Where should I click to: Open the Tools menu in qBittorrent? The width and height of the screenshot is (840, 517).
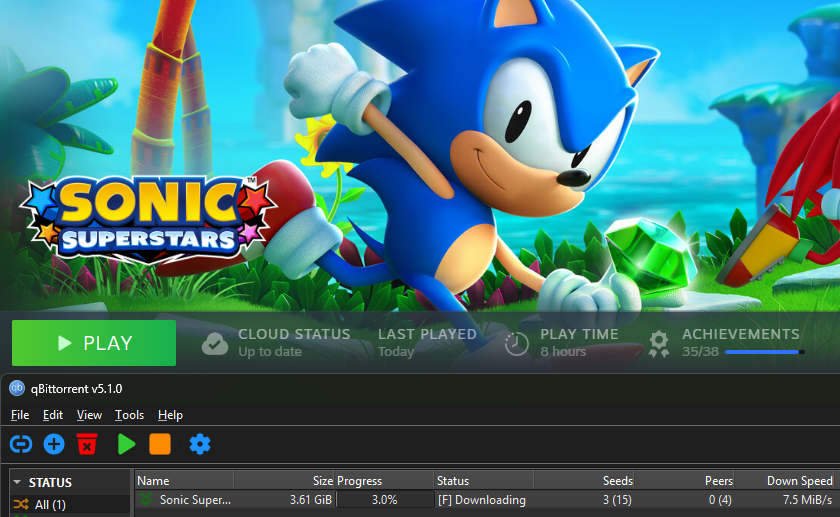pos(129,415)
